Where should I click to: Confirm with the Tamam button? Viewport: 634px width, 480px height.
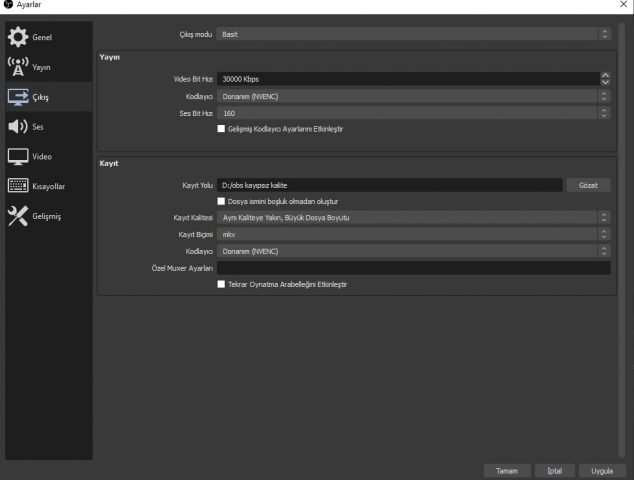(x=507, y=471)
